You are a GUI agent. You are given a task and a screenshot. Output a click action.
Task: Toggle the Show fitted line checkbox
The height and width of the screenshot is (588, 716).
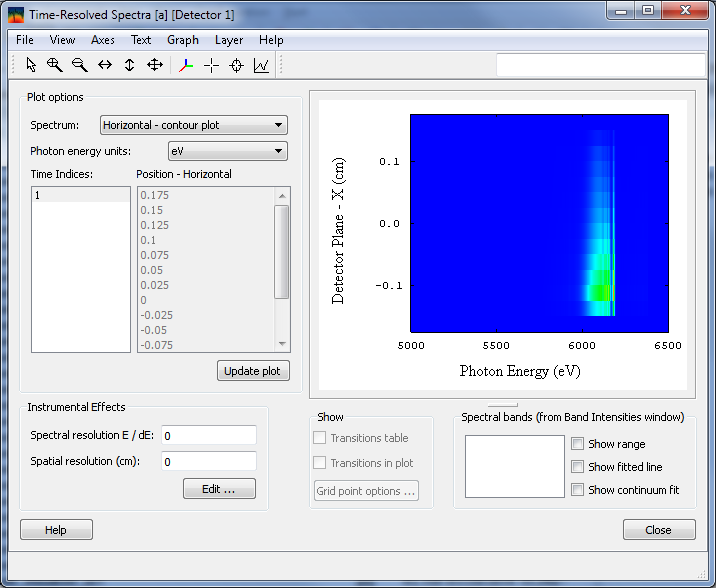tap(577, 467)
